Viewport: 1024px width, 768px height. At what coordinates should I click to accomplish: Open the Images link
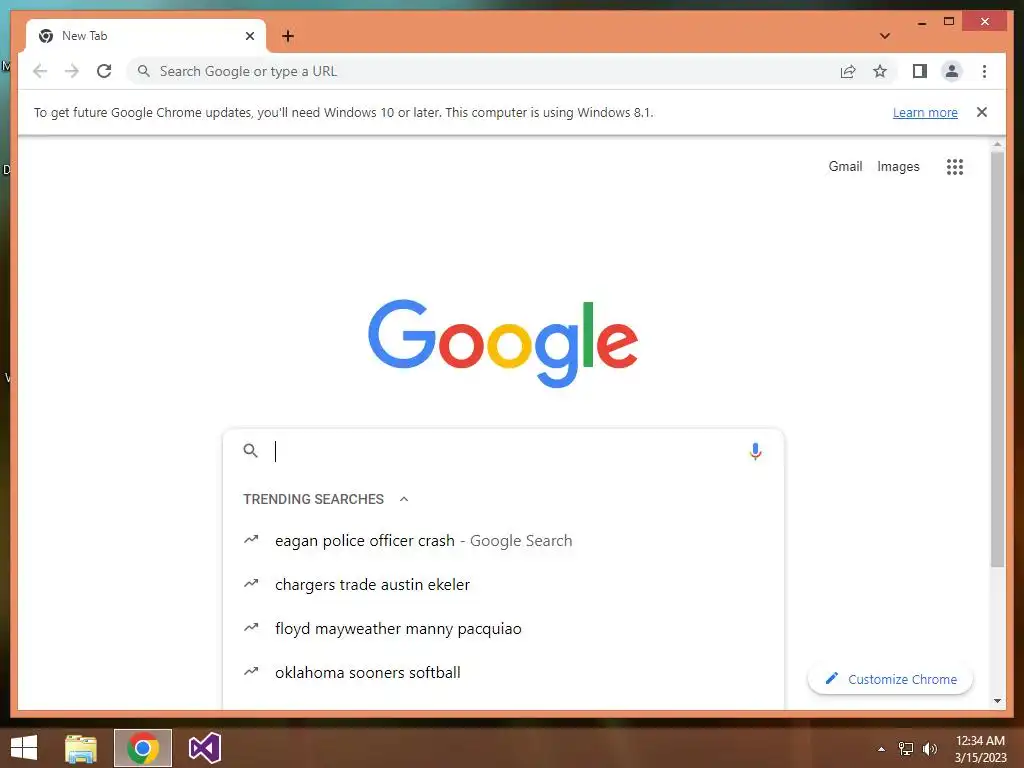point(898,167)
